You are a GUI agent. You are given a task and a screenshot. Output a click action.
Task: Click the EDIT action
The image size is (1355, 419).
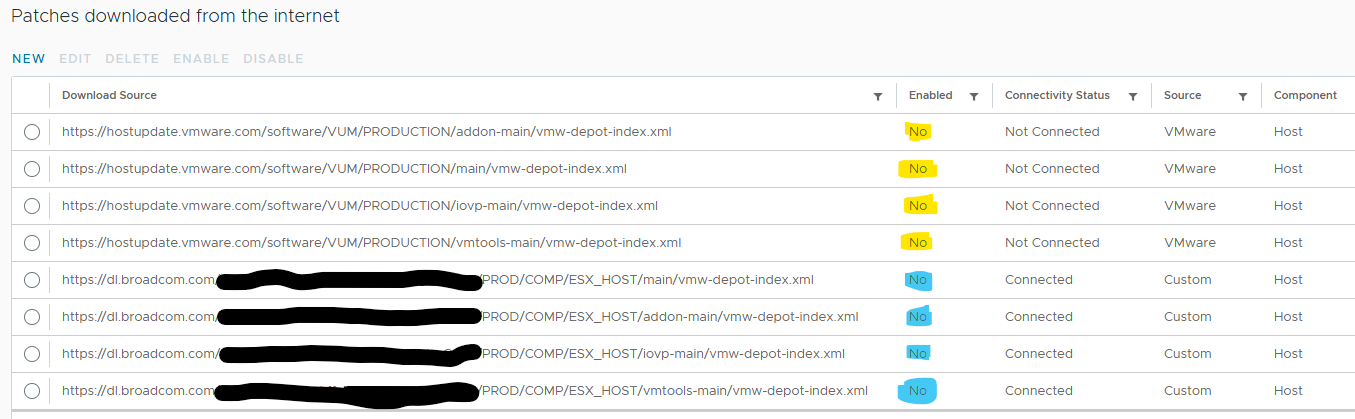tap(75, 59)
